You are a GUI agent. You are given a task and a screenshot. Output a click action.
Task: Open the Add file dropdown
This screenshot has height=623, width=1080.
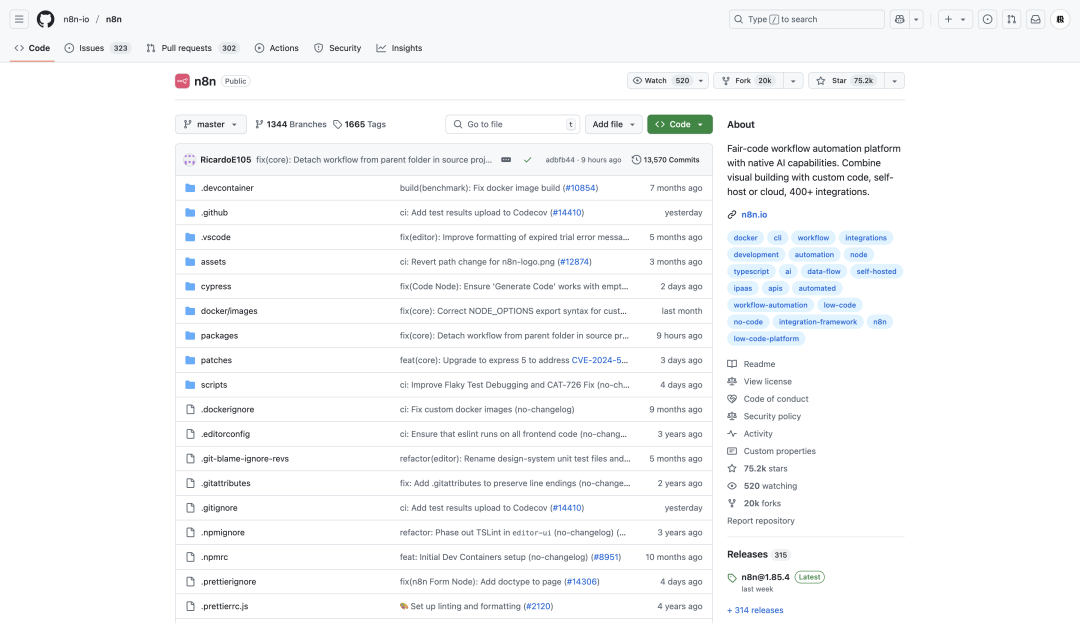pyautogui.click(x=613, y=125)
